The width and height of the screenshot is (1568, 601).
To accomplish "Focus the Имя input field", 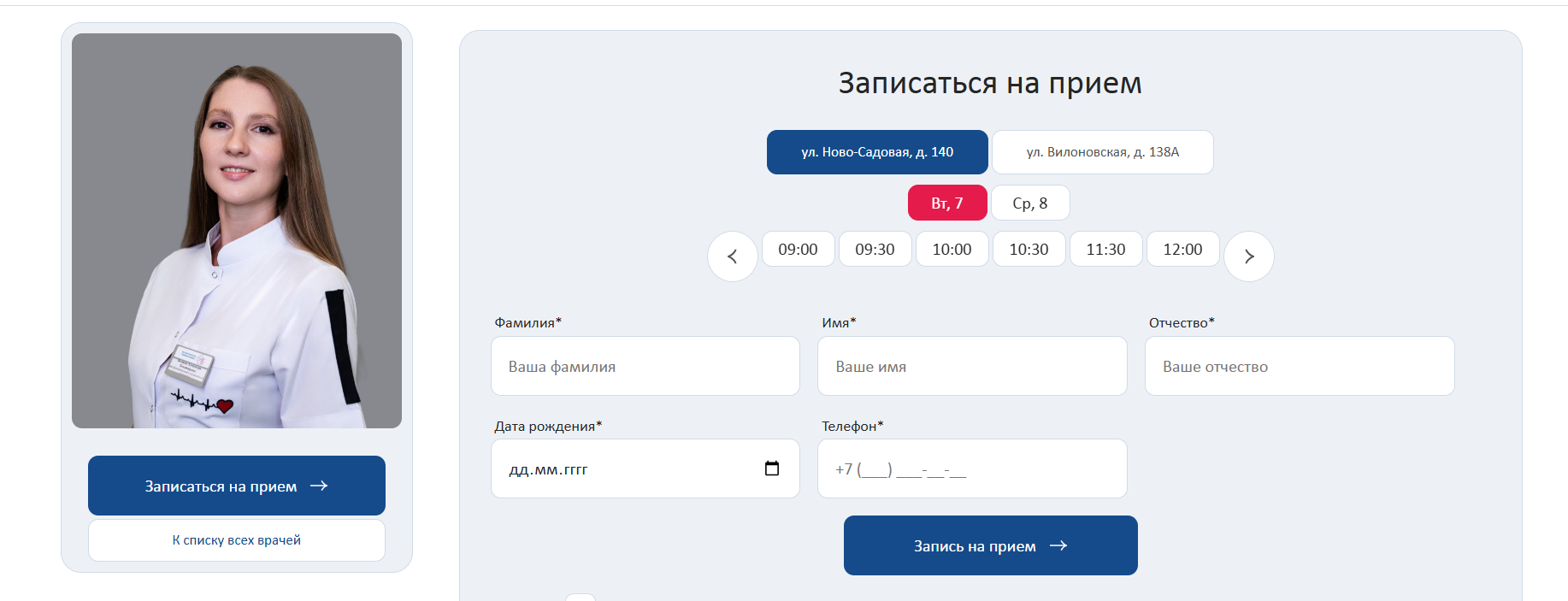I will point(972,366).
